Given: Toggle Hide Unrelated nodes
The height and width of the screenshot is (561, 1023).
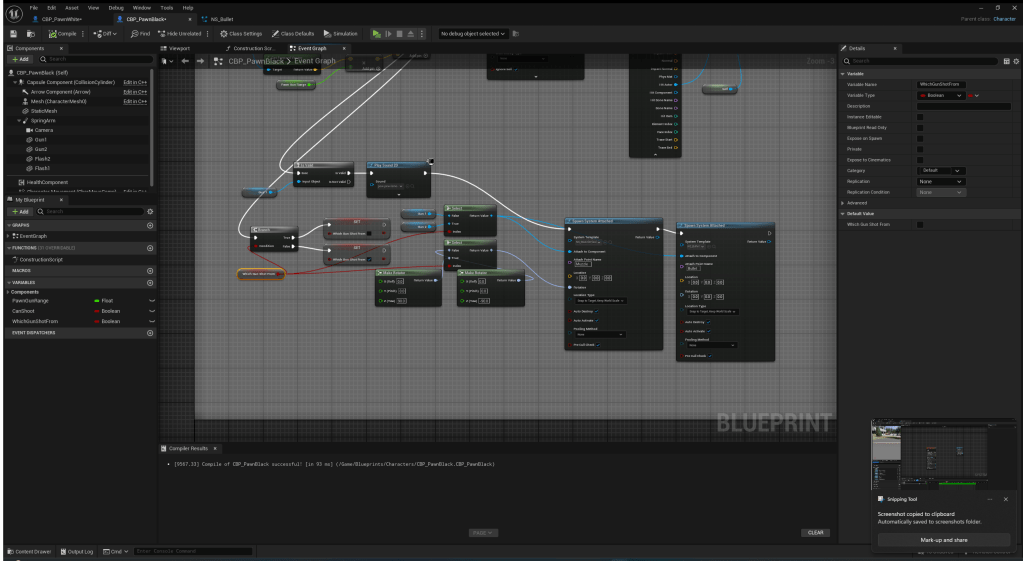Looking at the screenshot, I should [x=181, y=33].
